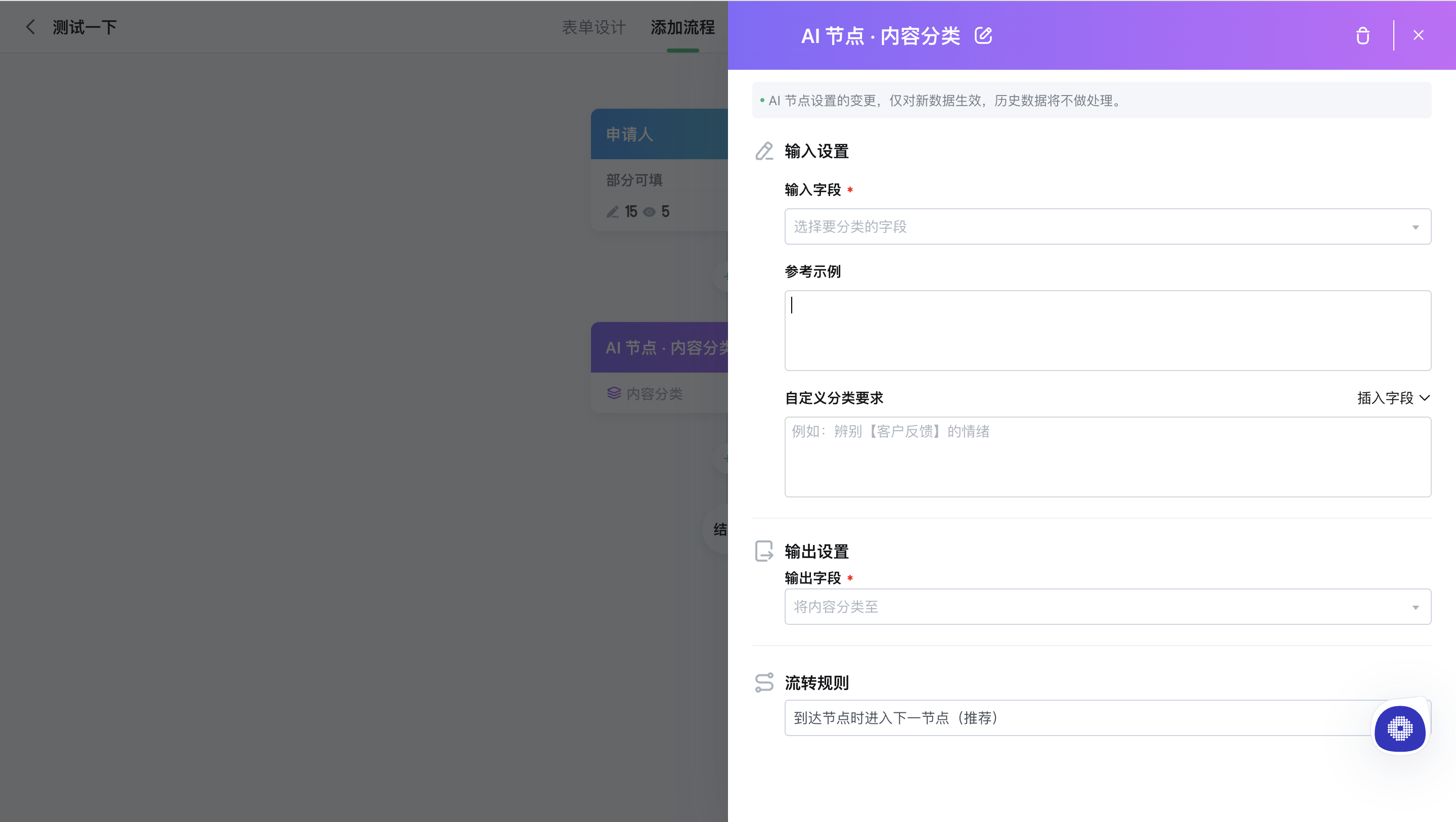Delete node using trash icon
Viewport: 1456px width, 822px height.
tap(1363, 35)
